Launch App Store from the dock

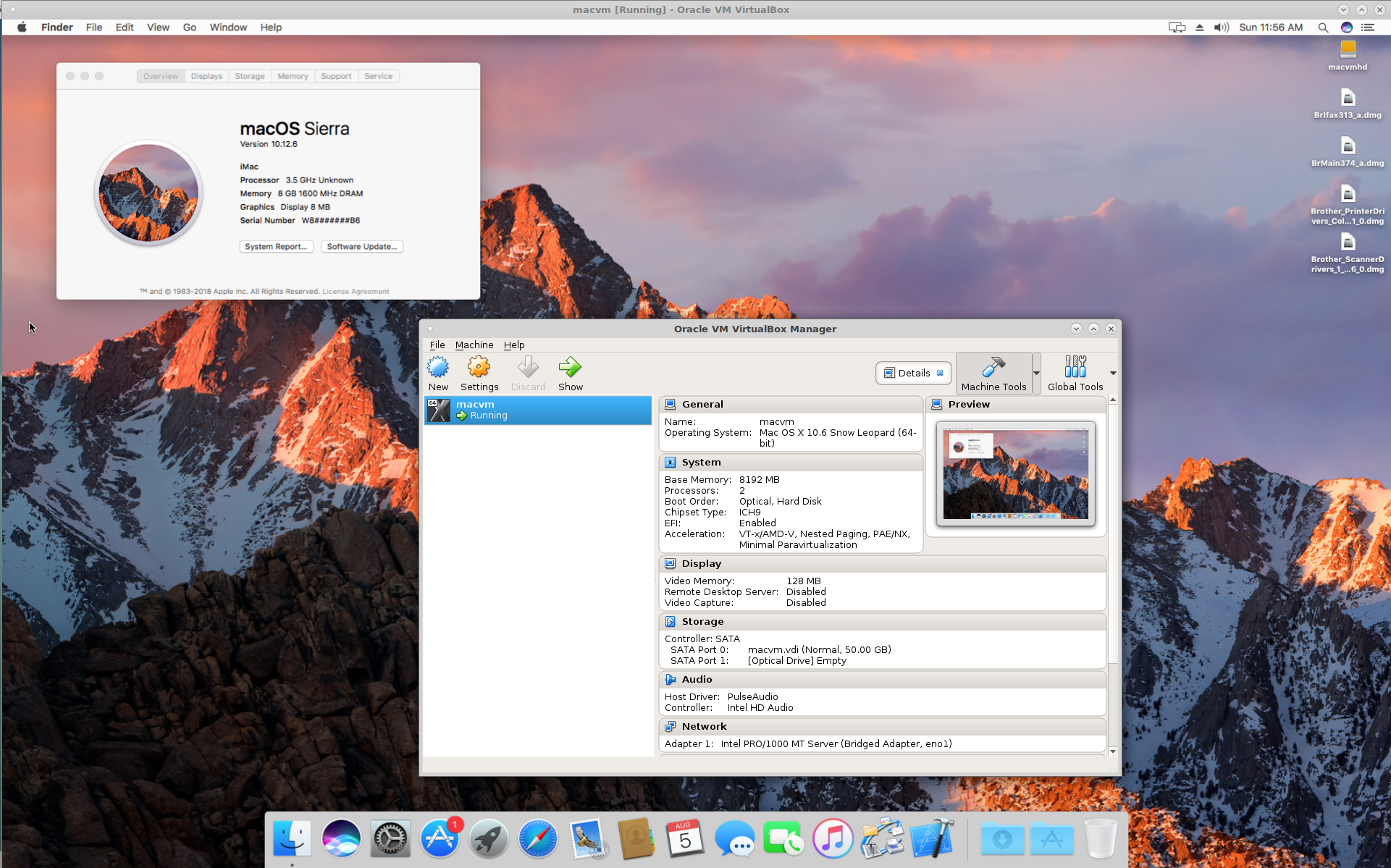coord(440,840)
